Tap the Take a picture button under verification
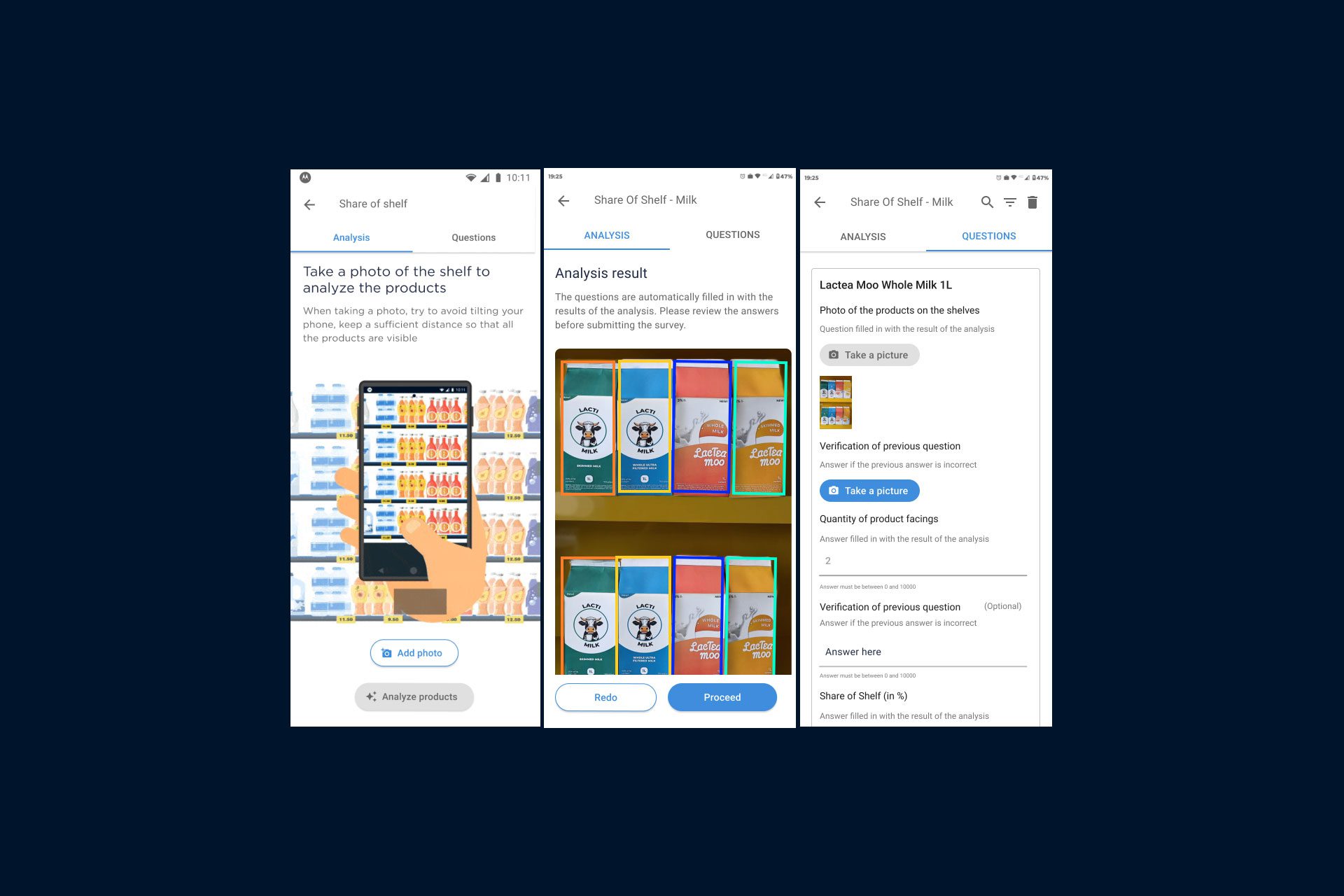This screenshot has width=1344, height=896. pyautogui.click(x=867, y=490)
